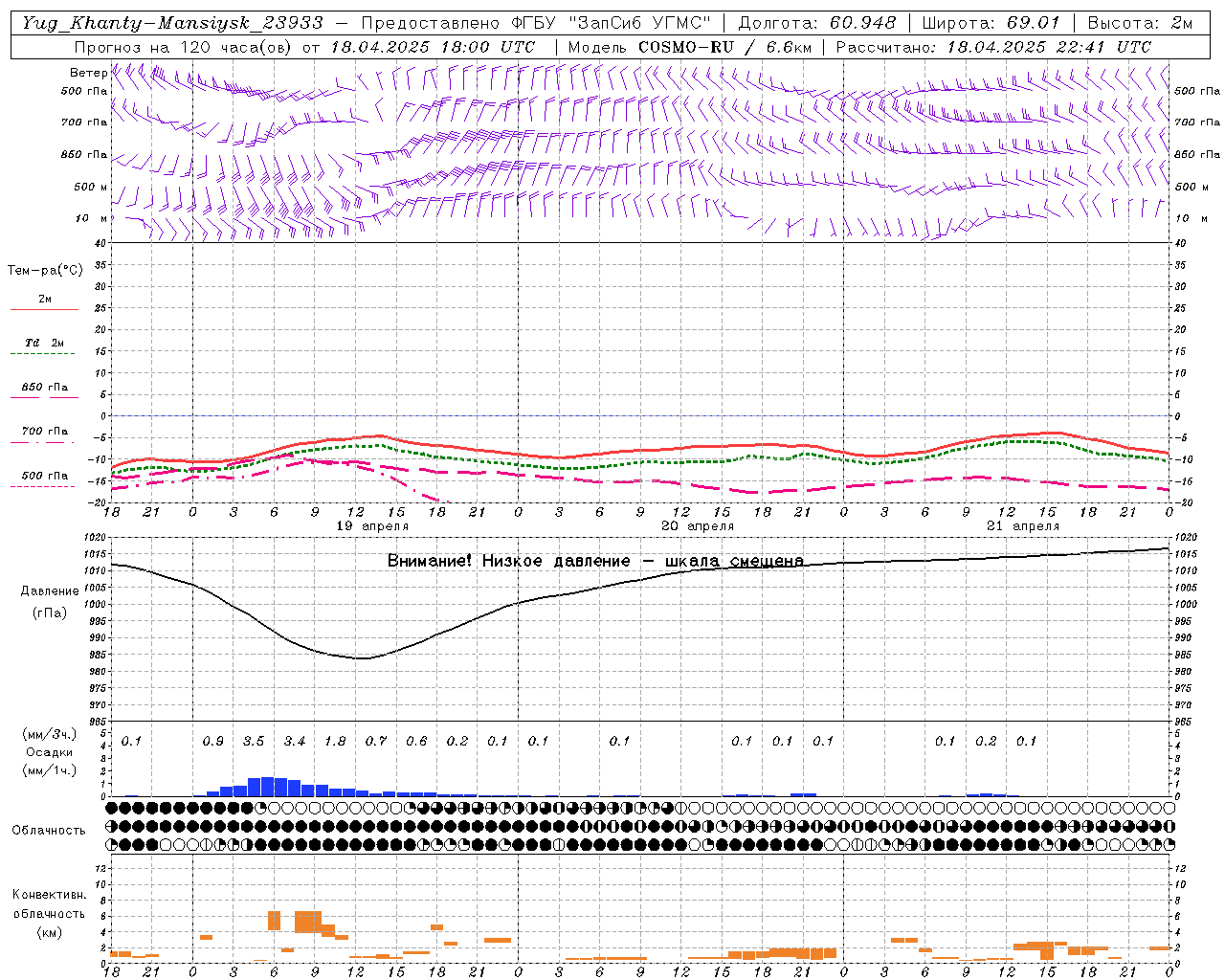Select the "Td 2м" dew point legend entry
The image size is (1225, 980).
45,343
